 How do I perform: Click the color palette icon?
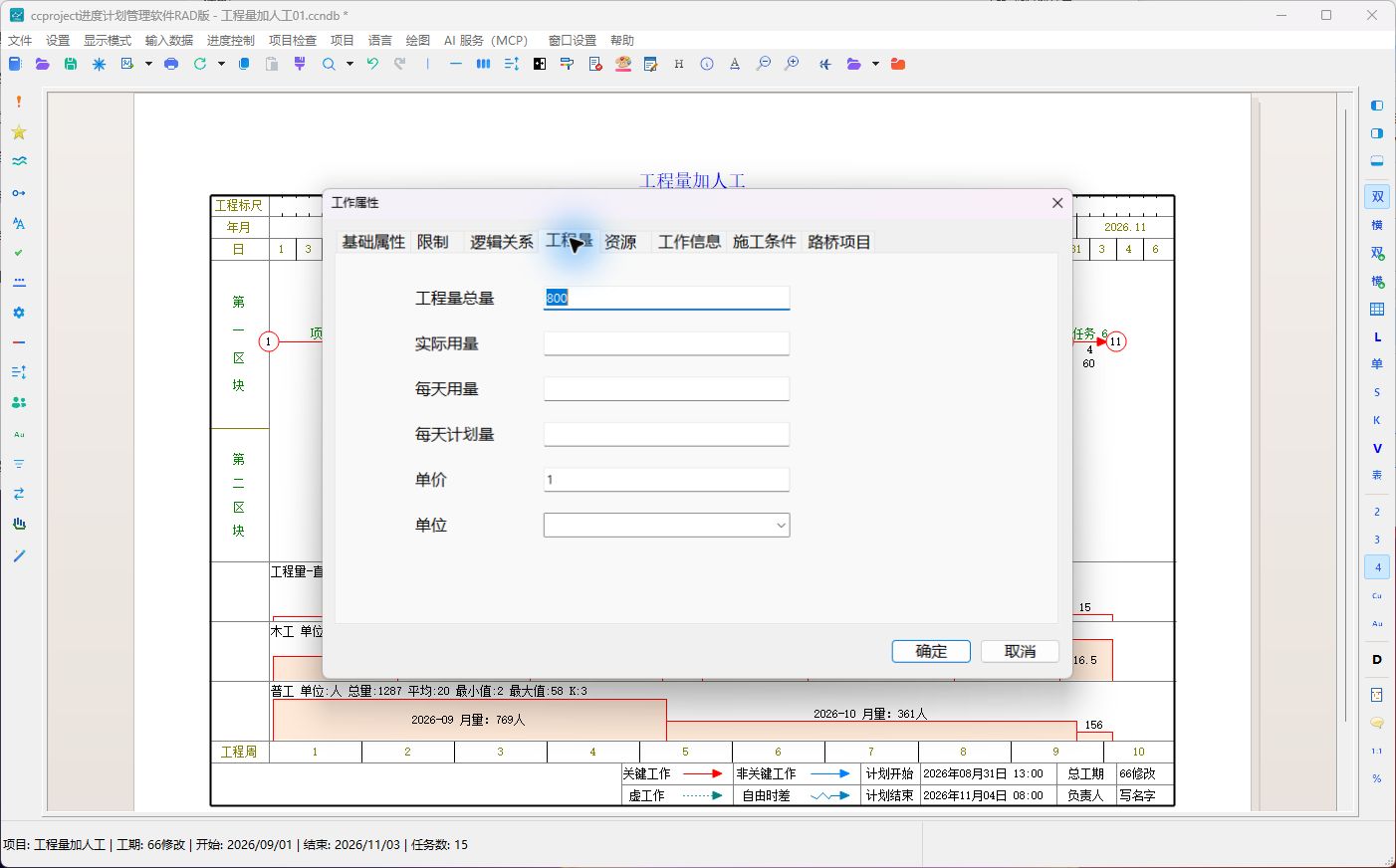pos(623,64)
